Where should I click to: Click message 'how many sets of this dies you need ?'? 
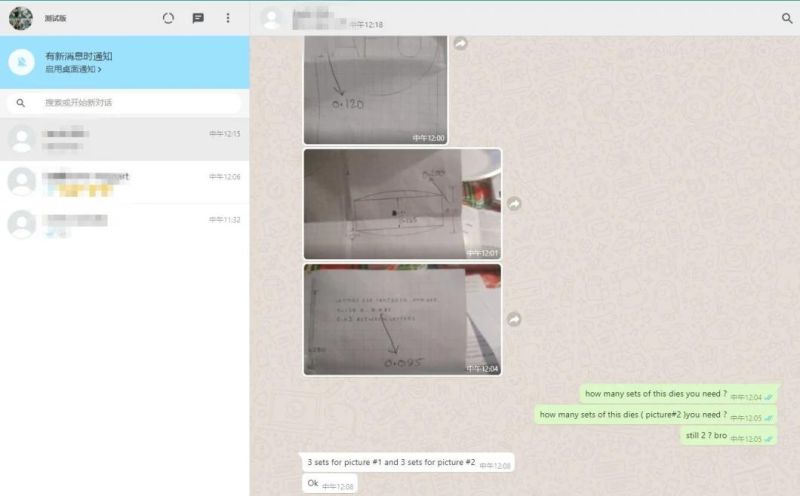tap(679, 394)
